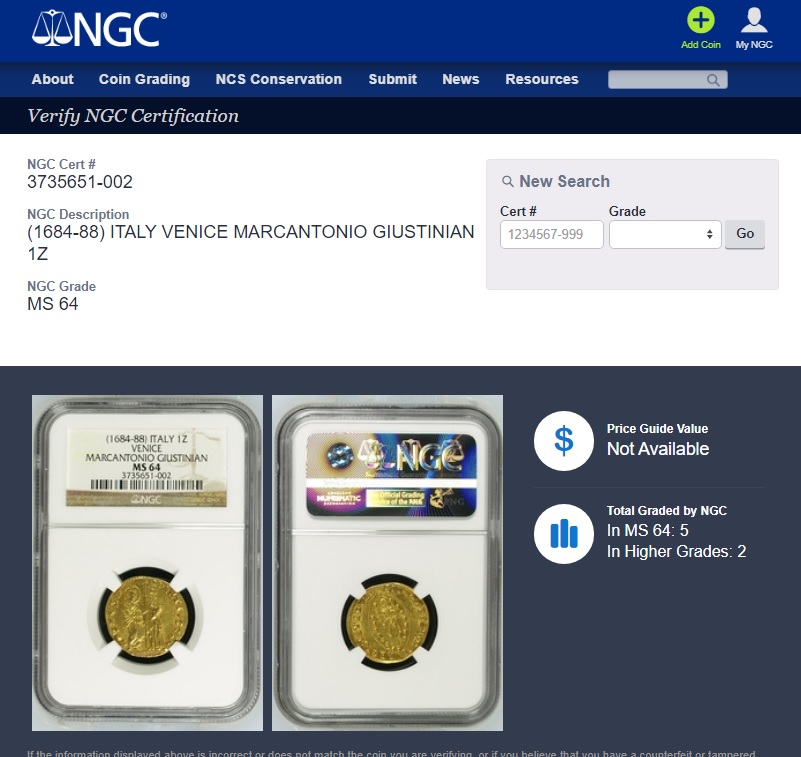Viewport: 801px width, 757px height.
Task: Click the Cert # input field
Action: point(552,234)
